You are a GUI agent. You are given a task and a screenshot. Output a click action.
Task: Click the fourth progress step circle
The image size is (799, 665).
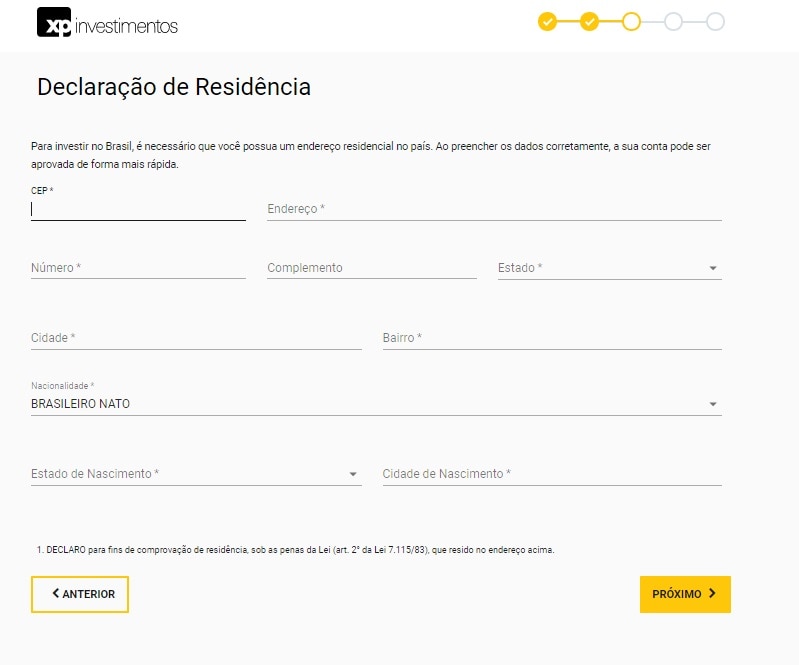673,22
